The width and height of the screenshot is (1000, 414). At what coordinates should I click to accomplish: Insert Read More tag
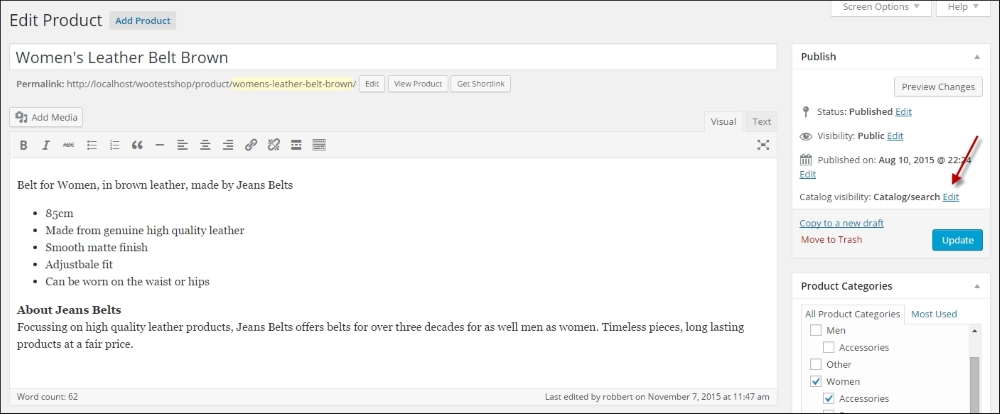[296, 145]
